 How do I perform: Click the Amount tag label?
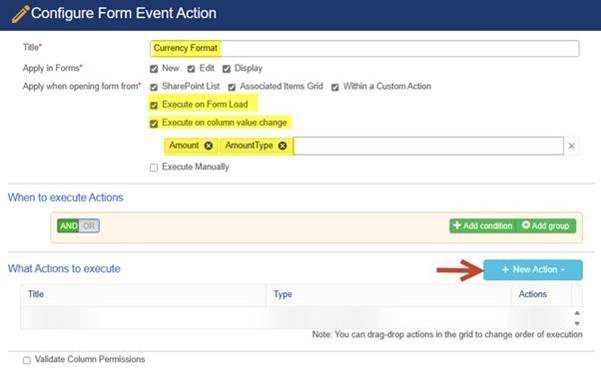184,146
